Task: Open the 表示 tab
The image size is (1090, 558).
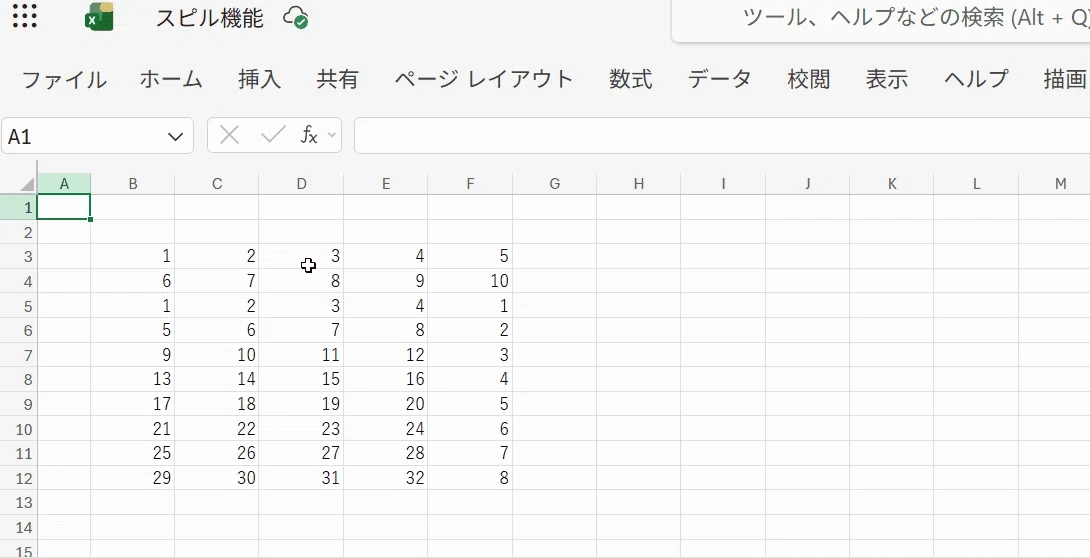Action: (887, 79)
